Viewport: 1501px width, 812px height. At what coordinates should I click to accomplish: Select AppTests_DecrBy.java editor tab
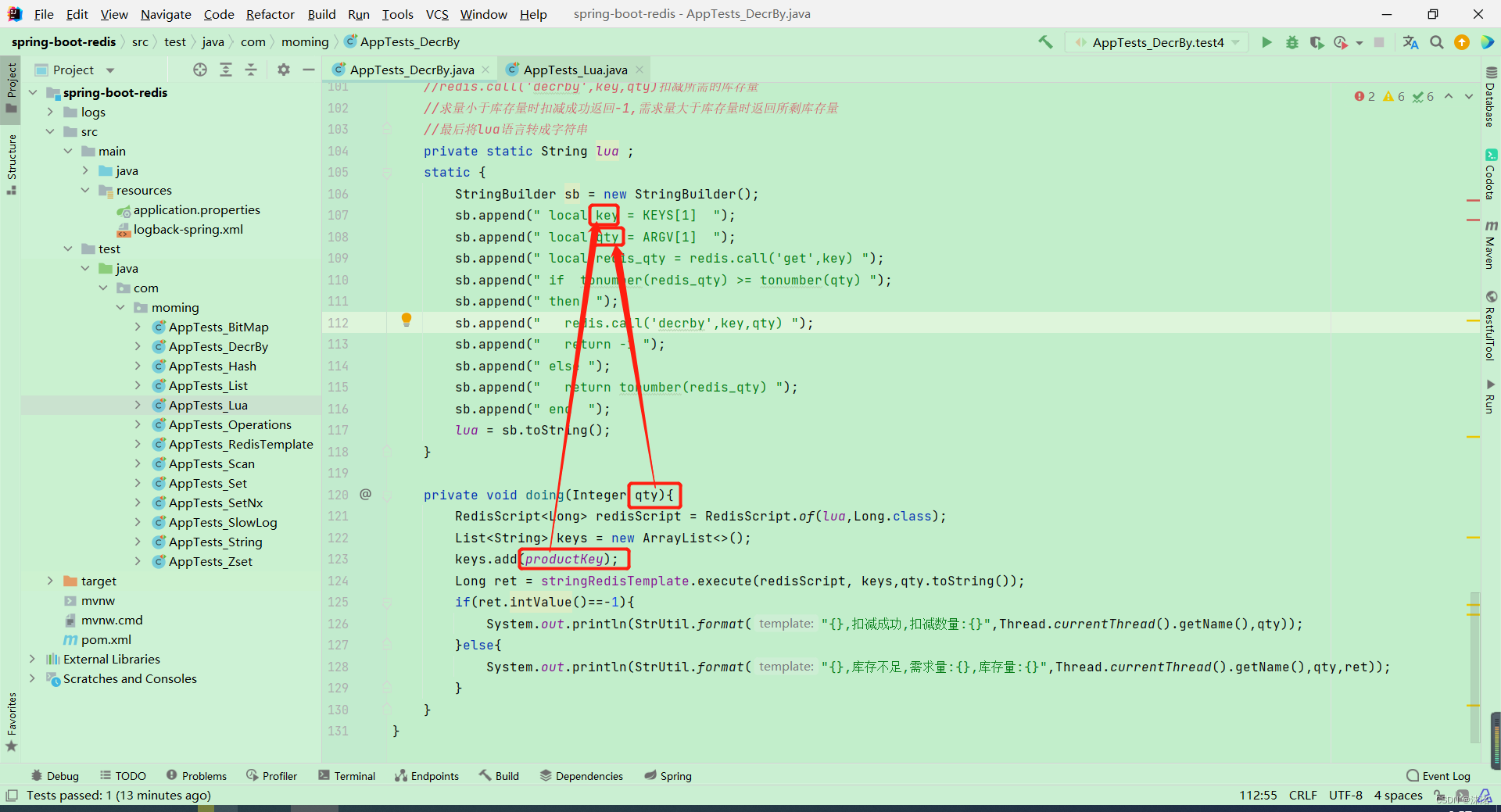pyautogui.click(x=412, y=70)
